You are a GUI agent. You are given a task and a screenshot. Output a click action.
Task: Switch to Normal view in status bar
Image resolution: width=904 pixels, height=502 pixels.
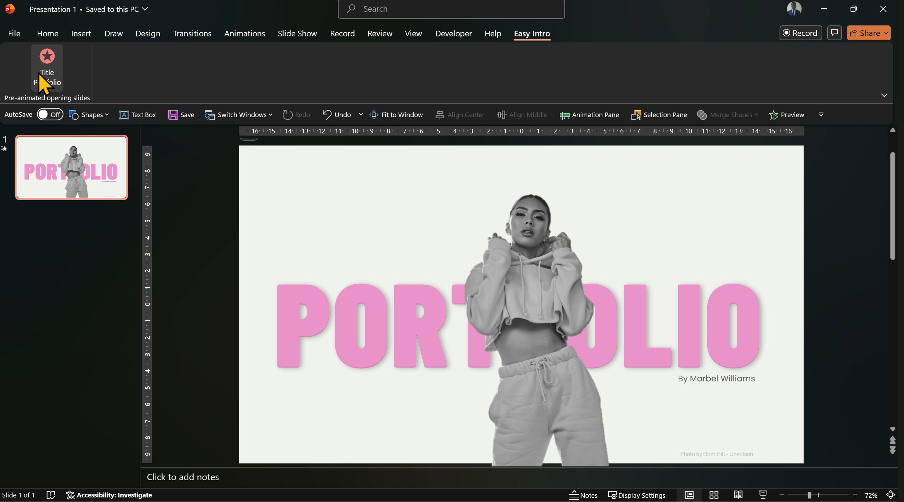[690, 495]
